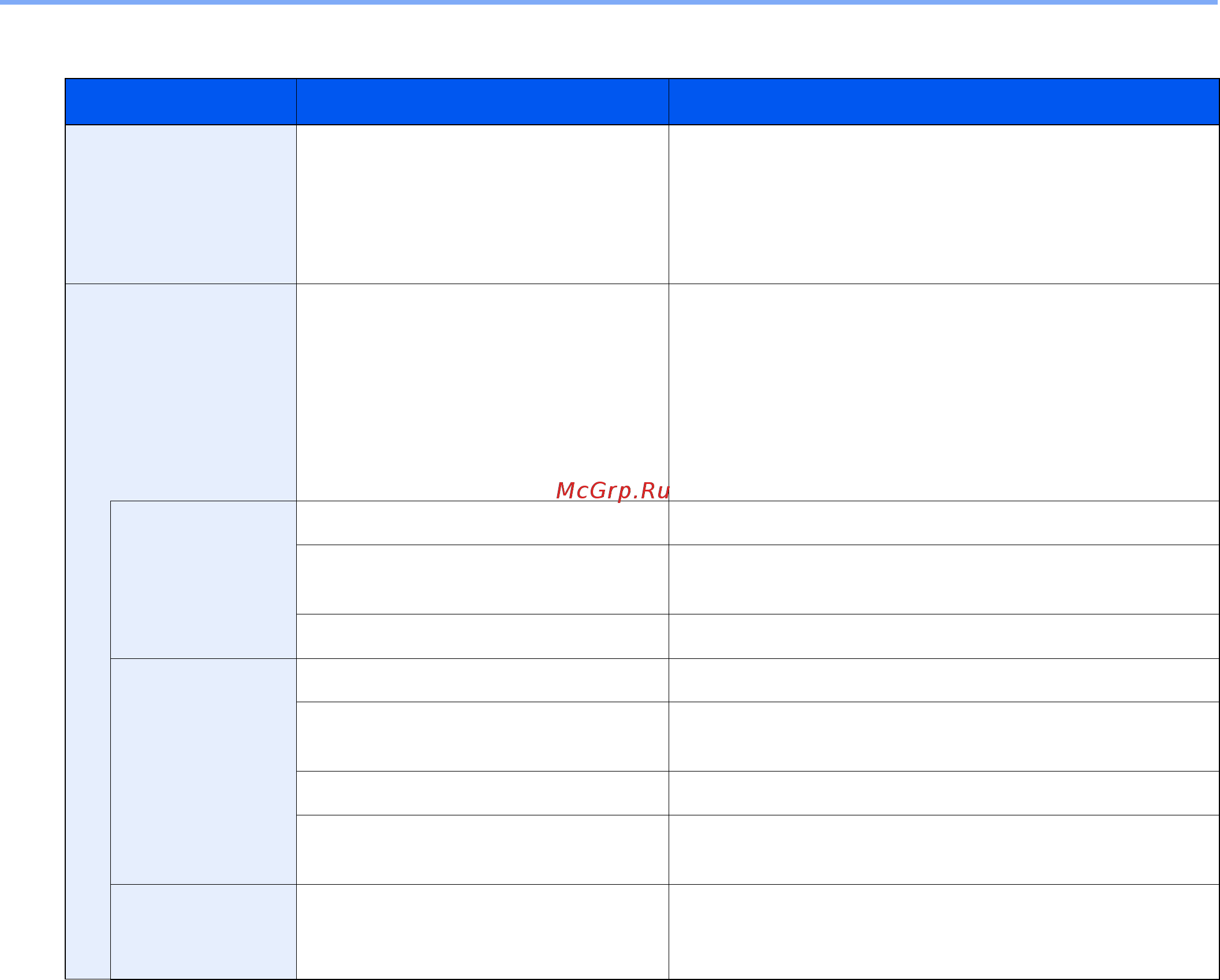The height and width of the screenshot is (980, 1220).
Task: Select the narrowest dark blue header cell
Action: [181, 102]
